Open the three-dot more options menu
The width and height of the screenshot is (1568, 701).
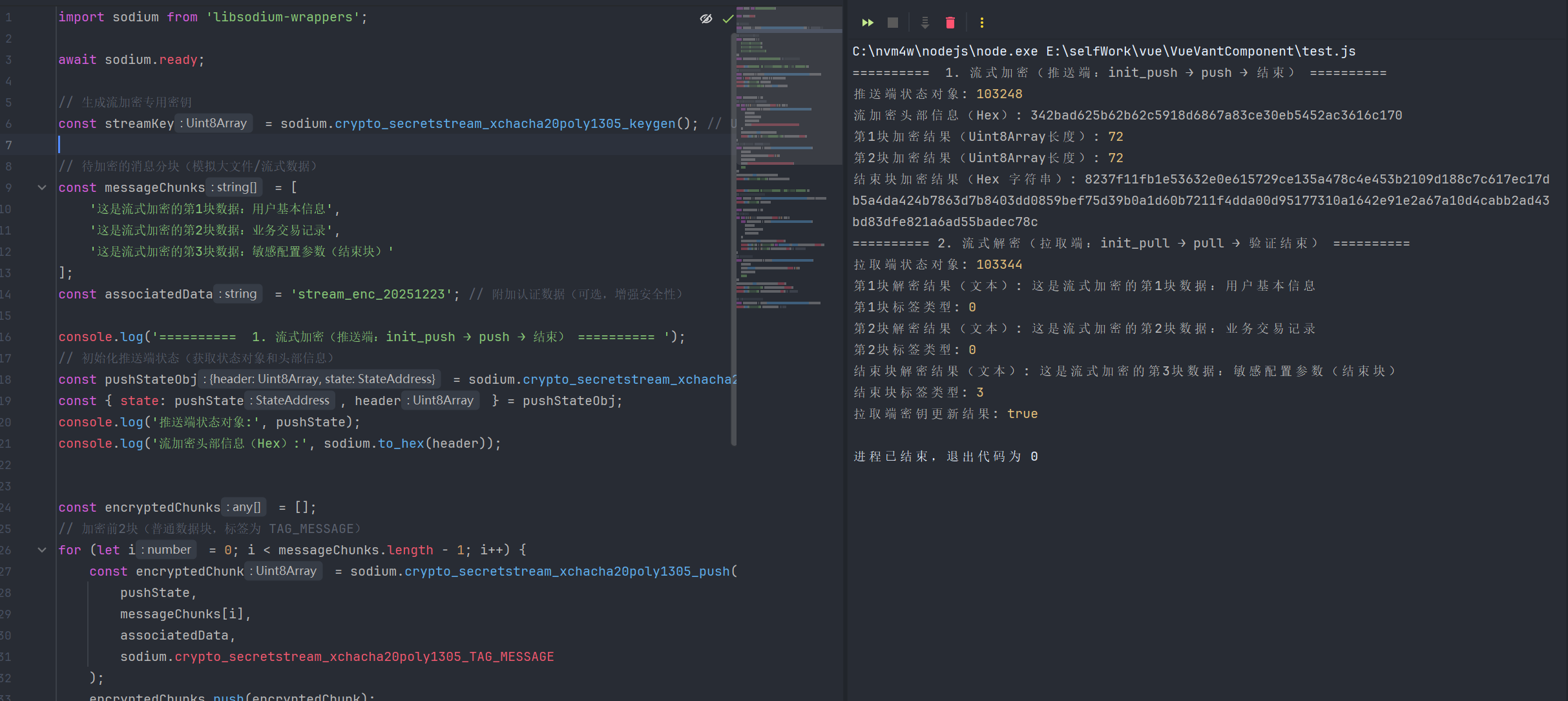pyautogui.click(x=981, y=23)
